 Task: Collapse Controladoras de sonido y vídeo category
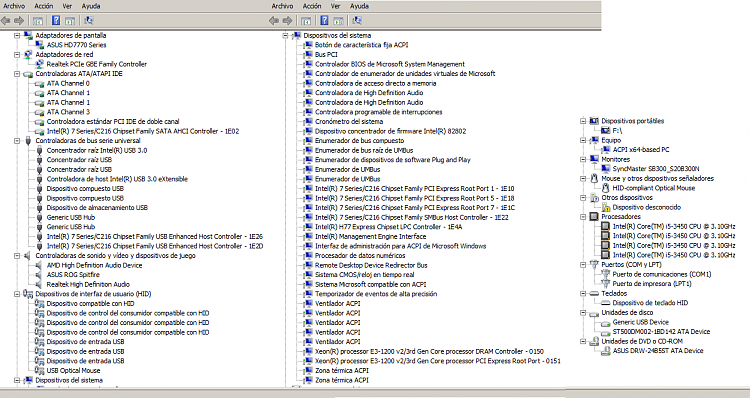(x=17, y=255)
